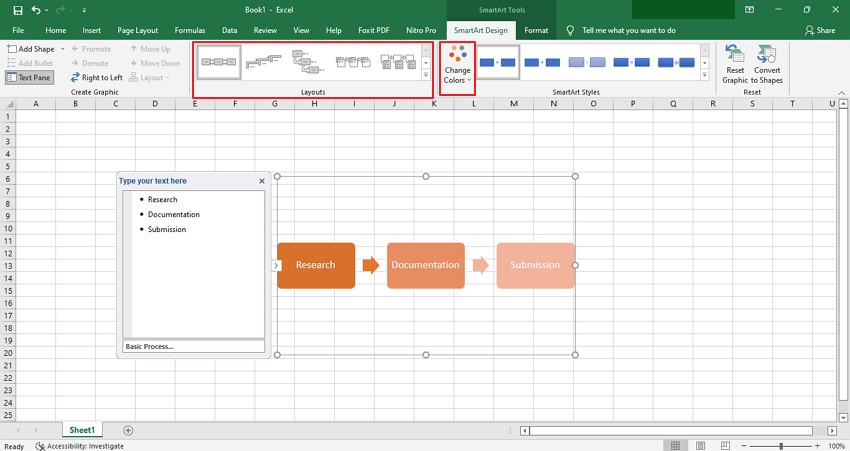
Task: Click horizontal scrollbar right arrow
Action: pyautogui.click(x=832, y=430)
